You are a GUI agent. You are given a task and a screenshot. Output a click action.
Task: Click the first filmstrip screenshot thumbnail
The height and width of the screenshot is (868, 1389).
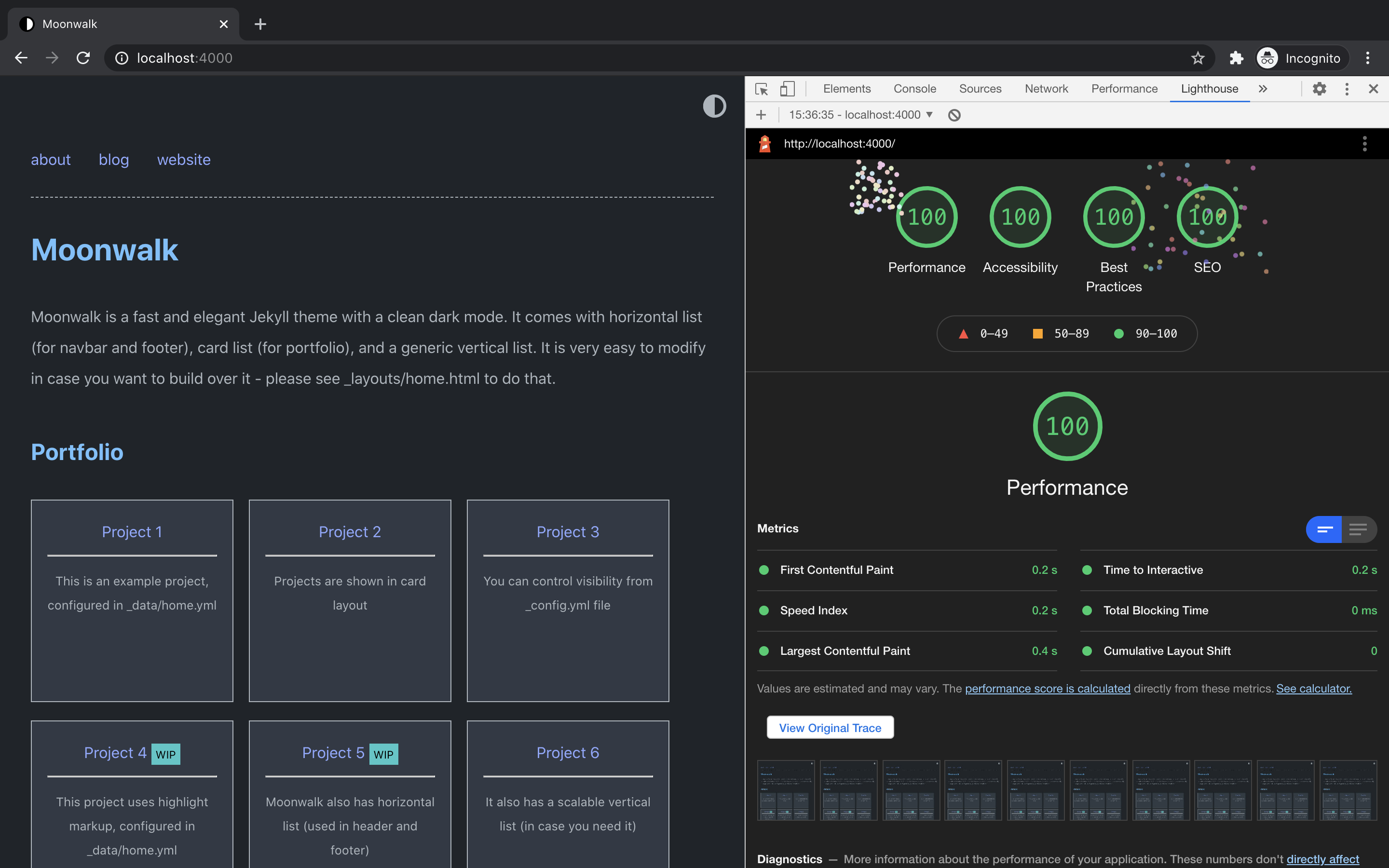pyautogui.click(x=785, y=790)
